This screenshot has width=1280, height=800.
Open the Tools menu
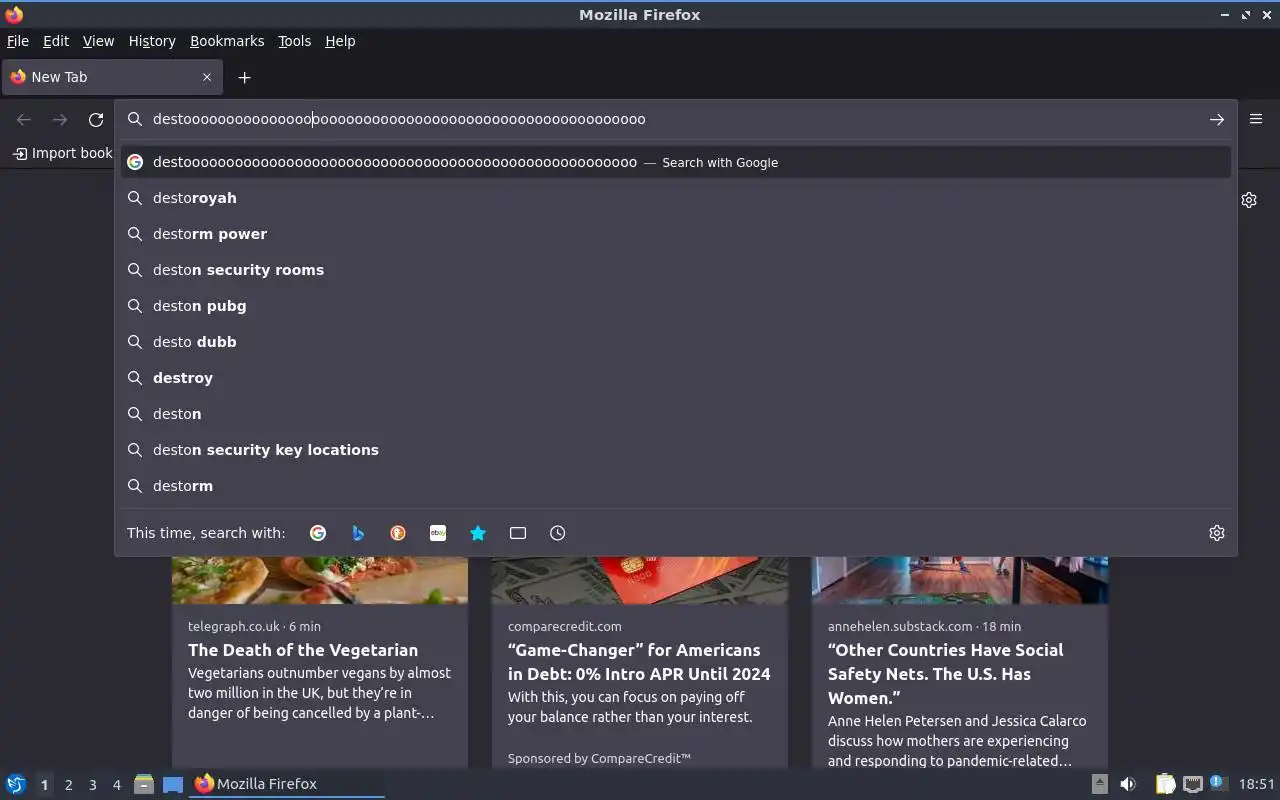(294, 41)
